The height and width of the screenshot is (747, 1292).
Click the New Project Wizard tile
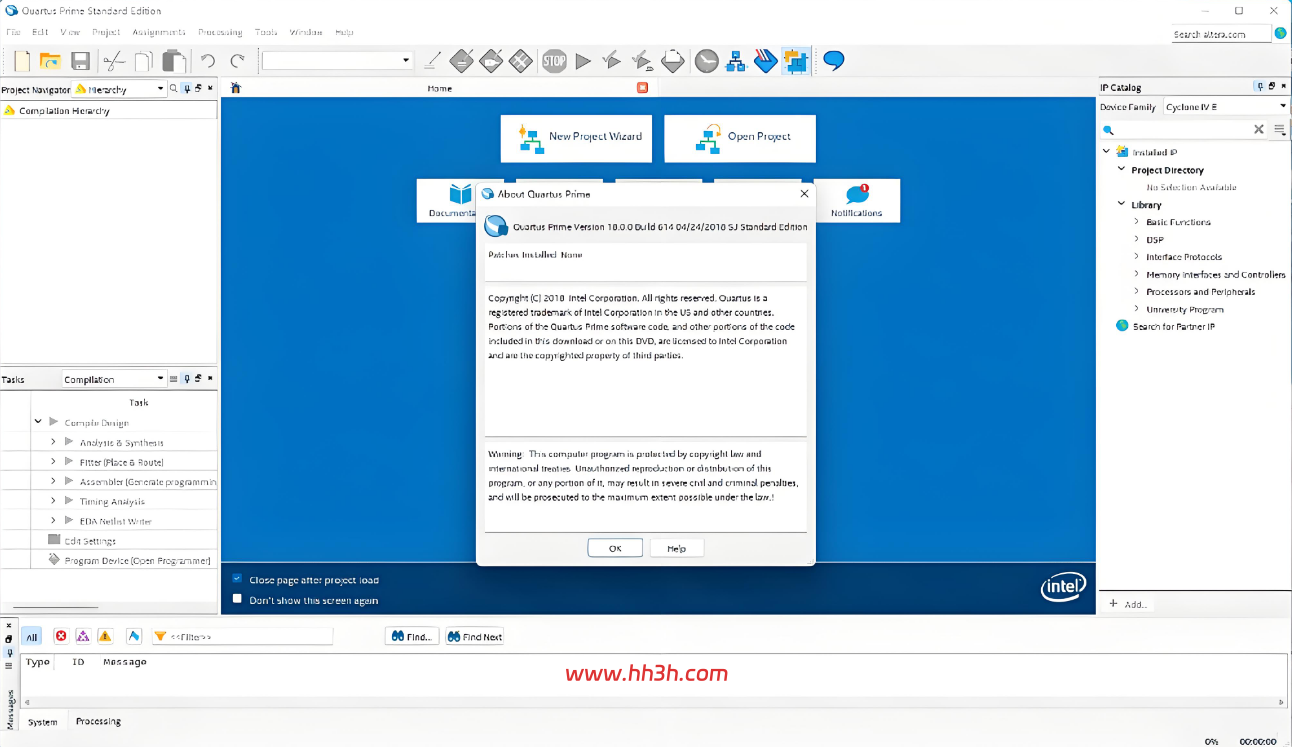pyautogui.click(x=576, y=138)
